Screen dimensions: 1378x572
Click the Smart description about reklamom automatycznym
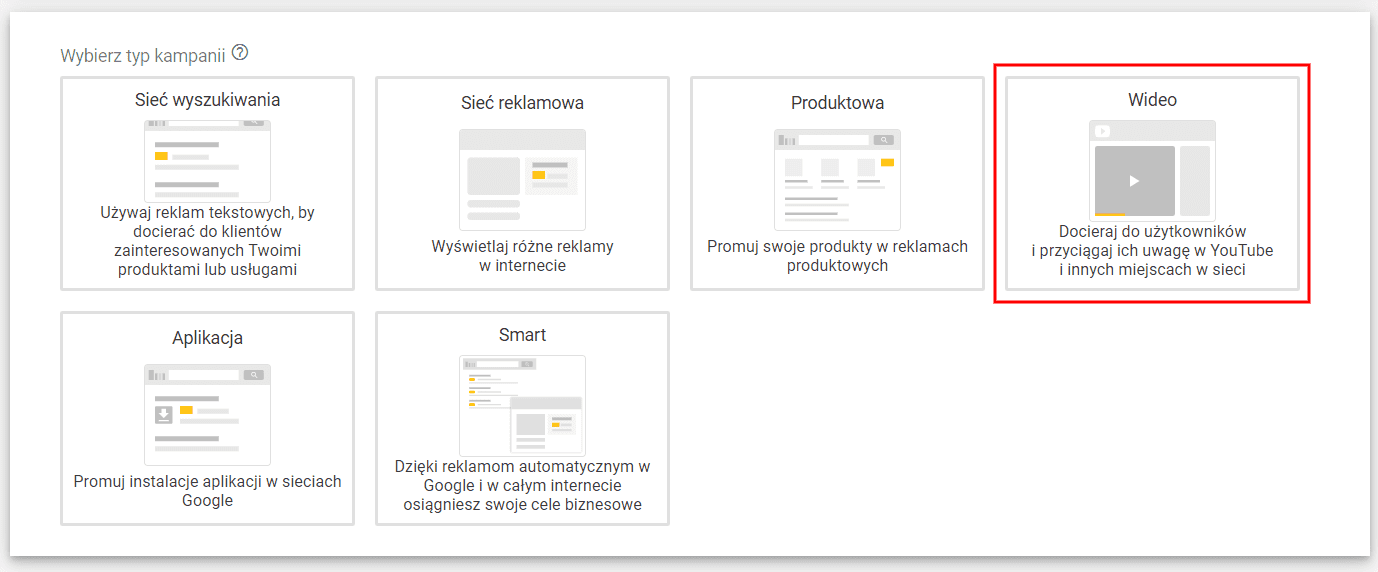[522, 485]
